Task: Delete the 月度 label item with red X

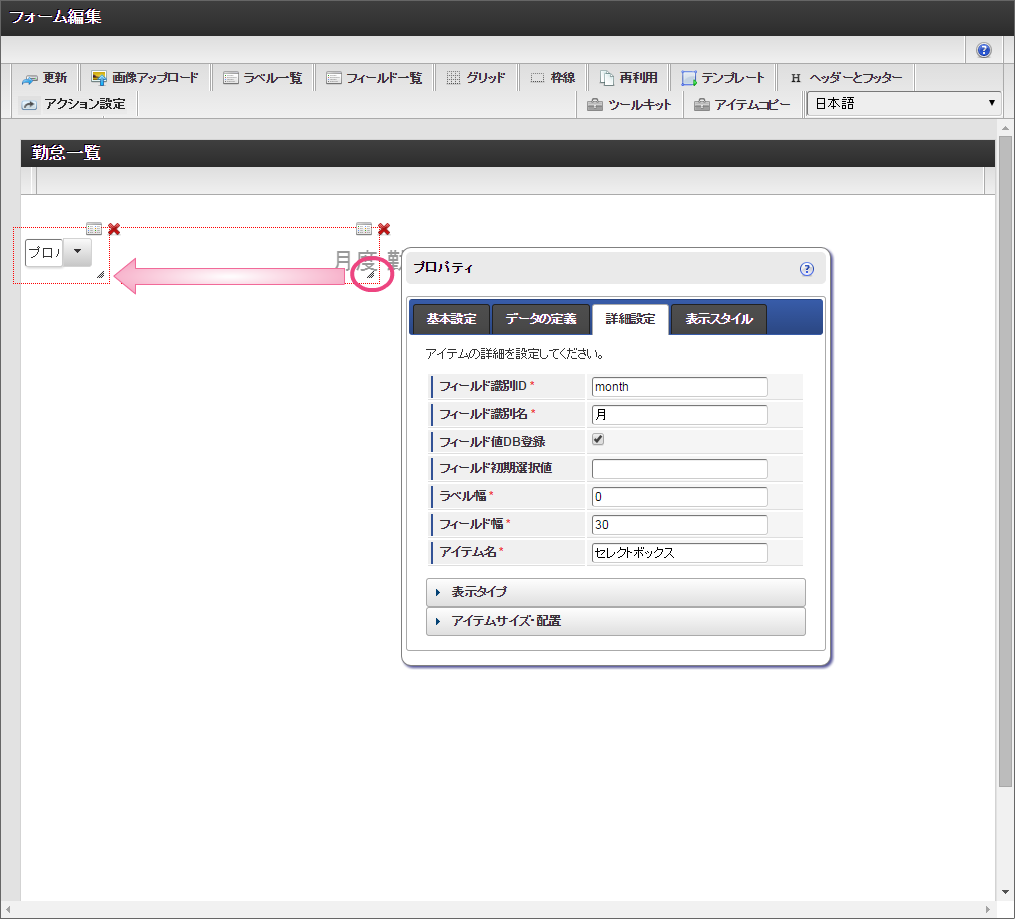Action: (384, 229)
